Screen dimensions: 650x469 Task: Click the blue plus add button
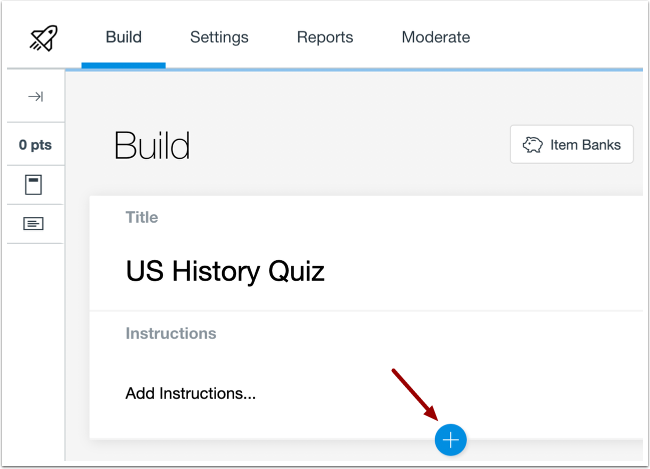pos(450,439)
